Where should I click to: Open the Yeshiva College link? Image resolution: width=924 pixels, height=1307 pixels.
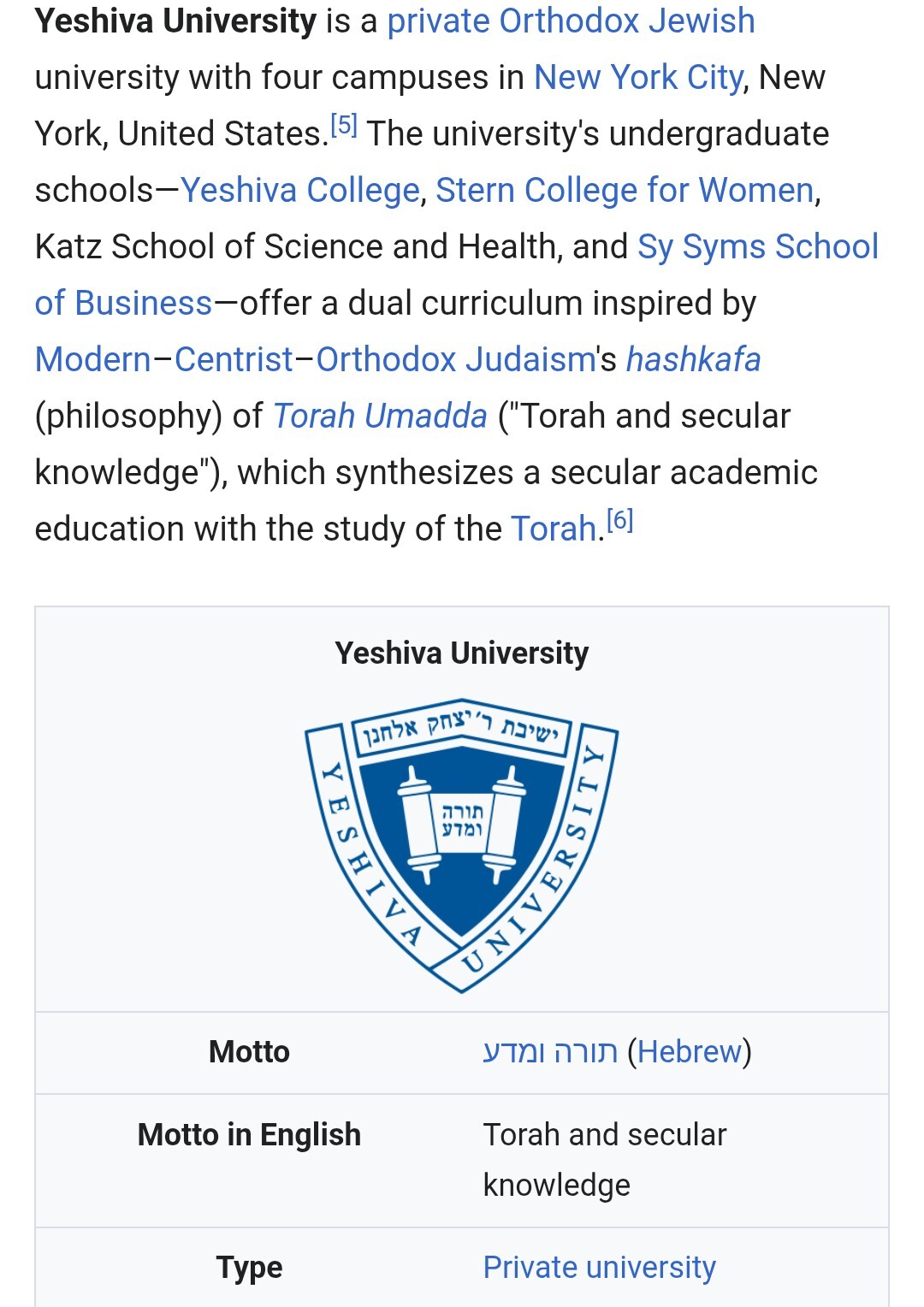300,191
